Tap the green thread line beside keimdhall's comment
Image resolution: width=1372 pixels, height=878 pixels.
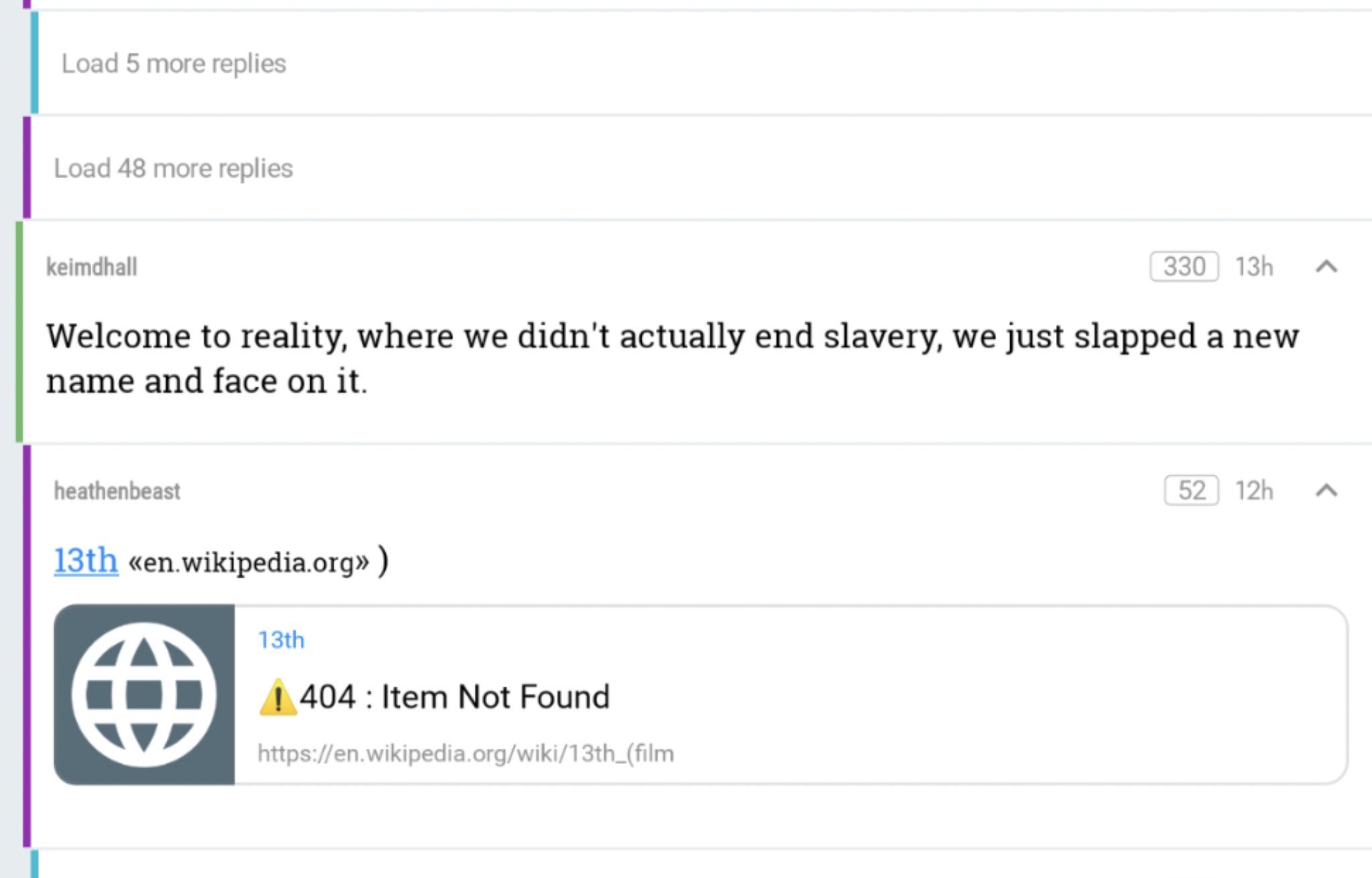point(19,328)
